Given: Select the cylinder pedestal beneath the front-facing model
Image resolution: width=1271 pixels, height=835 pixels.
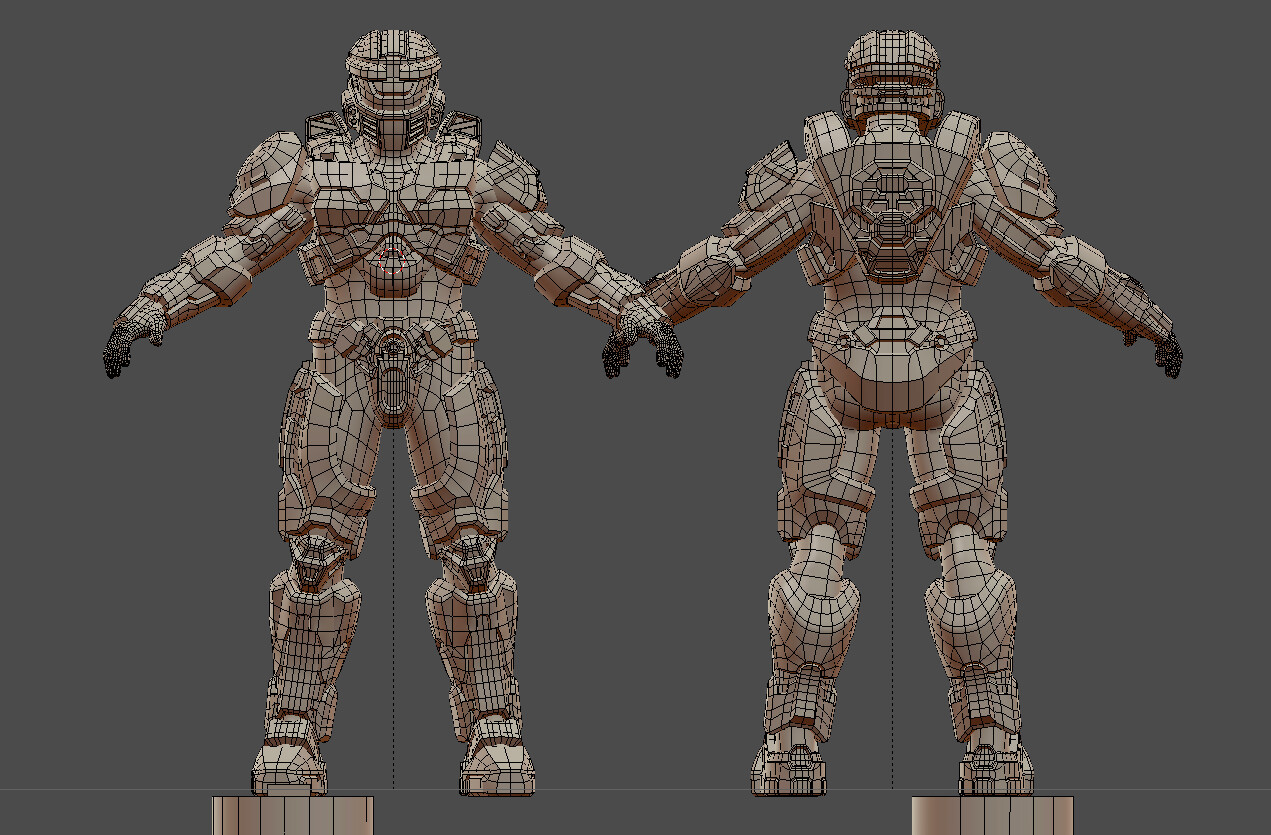Looking at the screenshot, I should (x=292, y=815).
